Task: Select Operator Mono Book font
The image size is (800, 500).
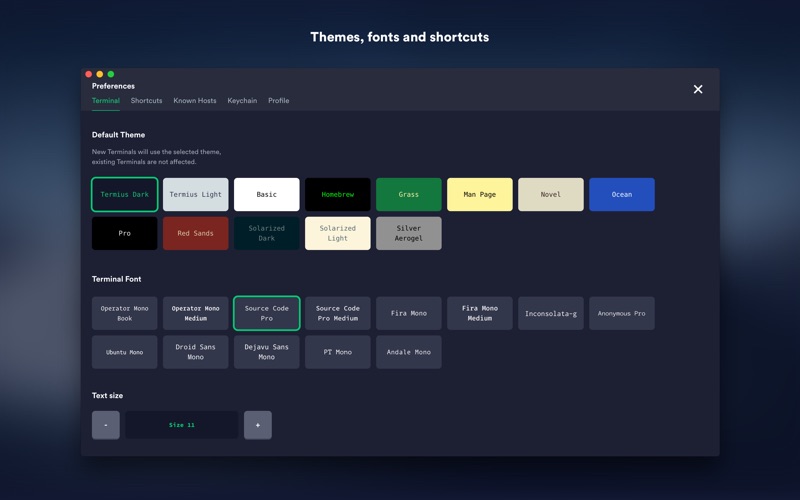Action: (x=124, y=313)
